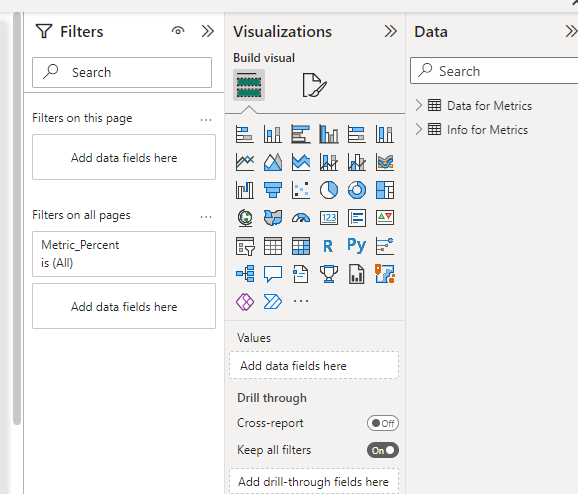This screenshot has height=494, width=578.
Task: Select the ribbon chart visual
Action: pos(385,162)
